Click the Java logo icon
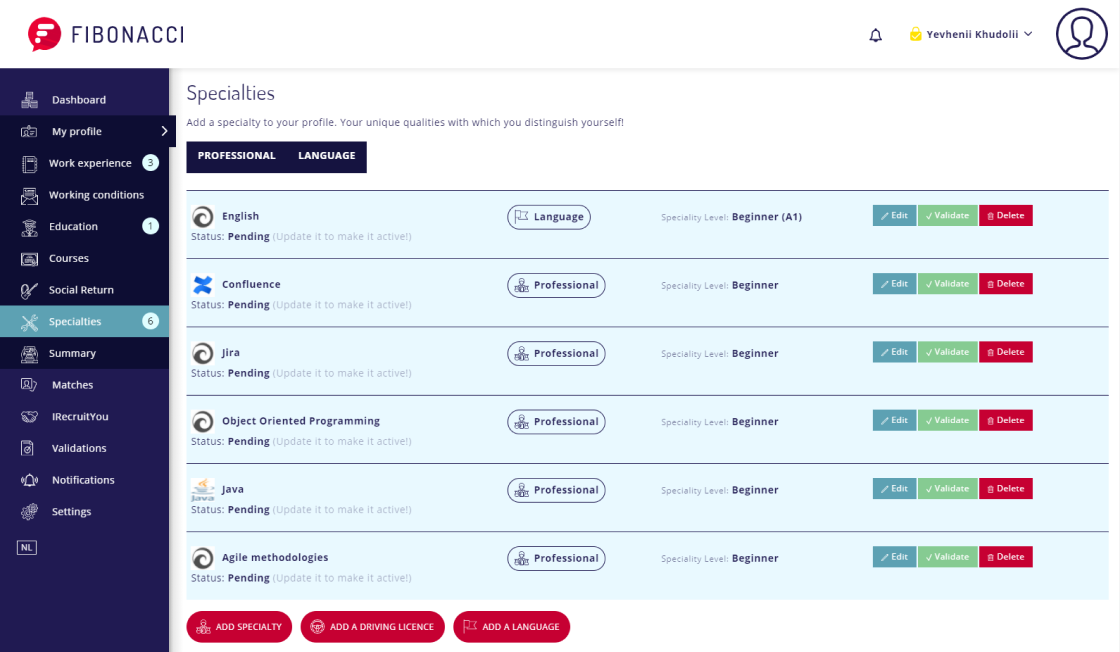Screen dimensions: 1120x652 tap(203, 490)
